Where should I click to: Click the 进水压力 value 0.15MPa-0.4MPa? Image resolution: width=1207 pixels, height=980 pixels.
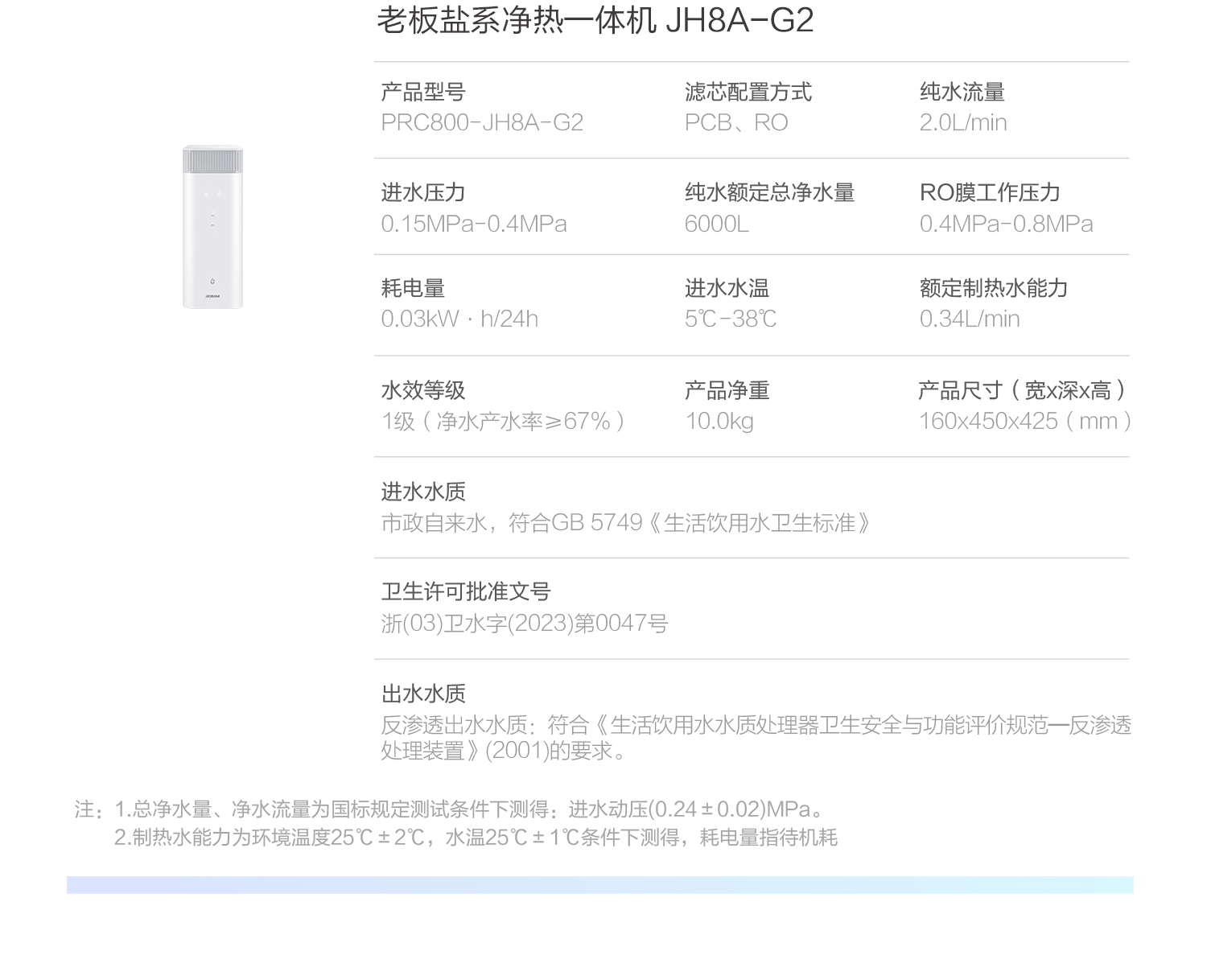474,224
